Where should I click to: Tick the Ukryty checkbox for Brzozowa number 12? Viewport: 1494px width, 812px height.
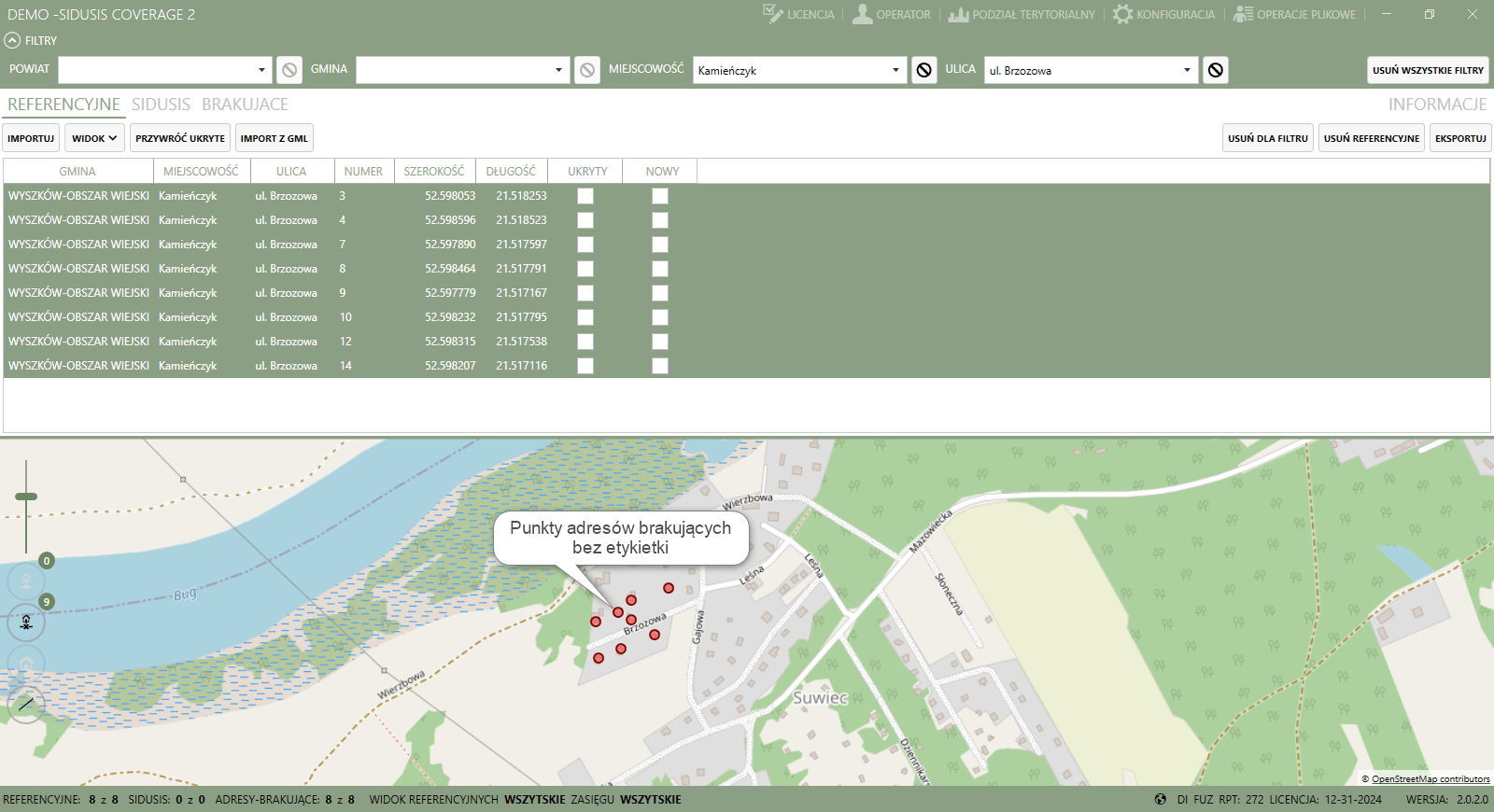click(585, 342)
